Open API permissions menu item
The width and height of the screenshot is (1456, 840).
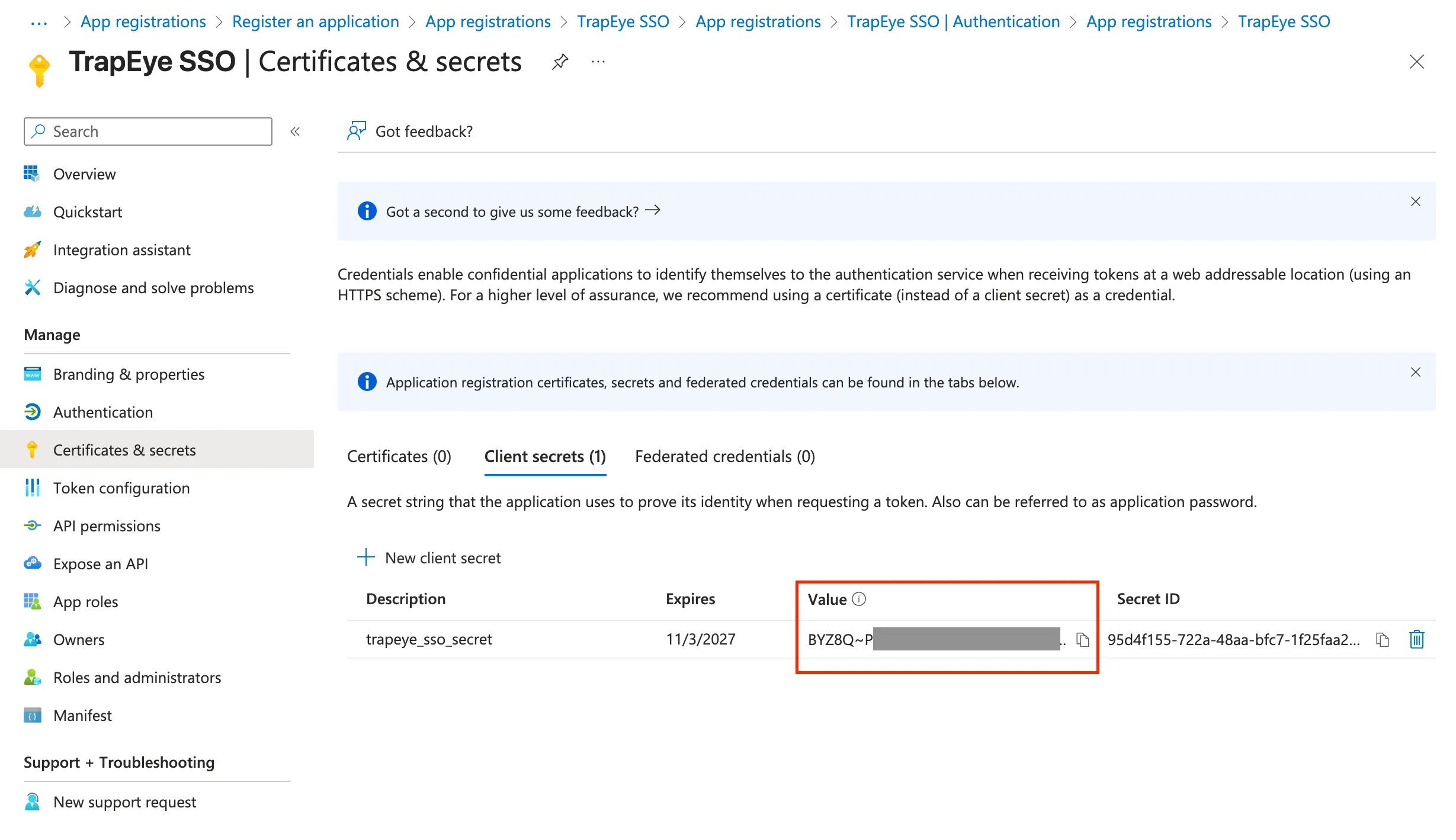[x=107, y=526]
